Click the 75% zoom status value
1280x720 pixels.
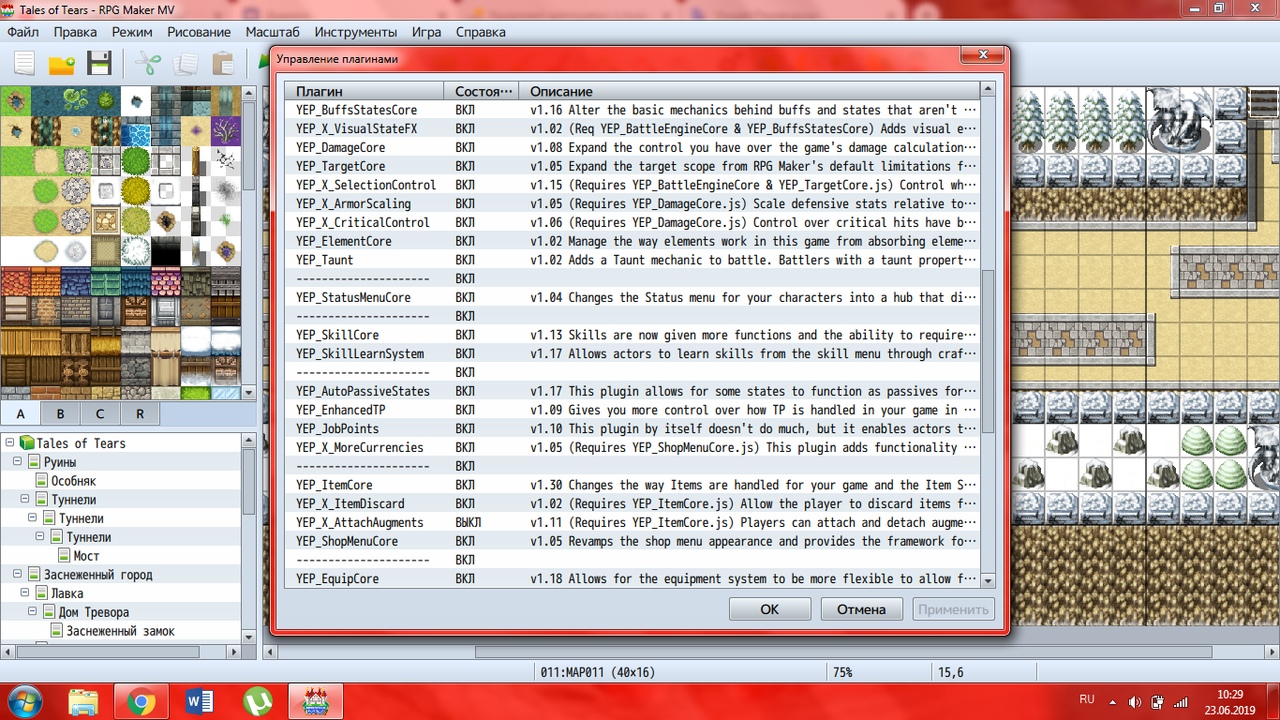tap(843, 673)
